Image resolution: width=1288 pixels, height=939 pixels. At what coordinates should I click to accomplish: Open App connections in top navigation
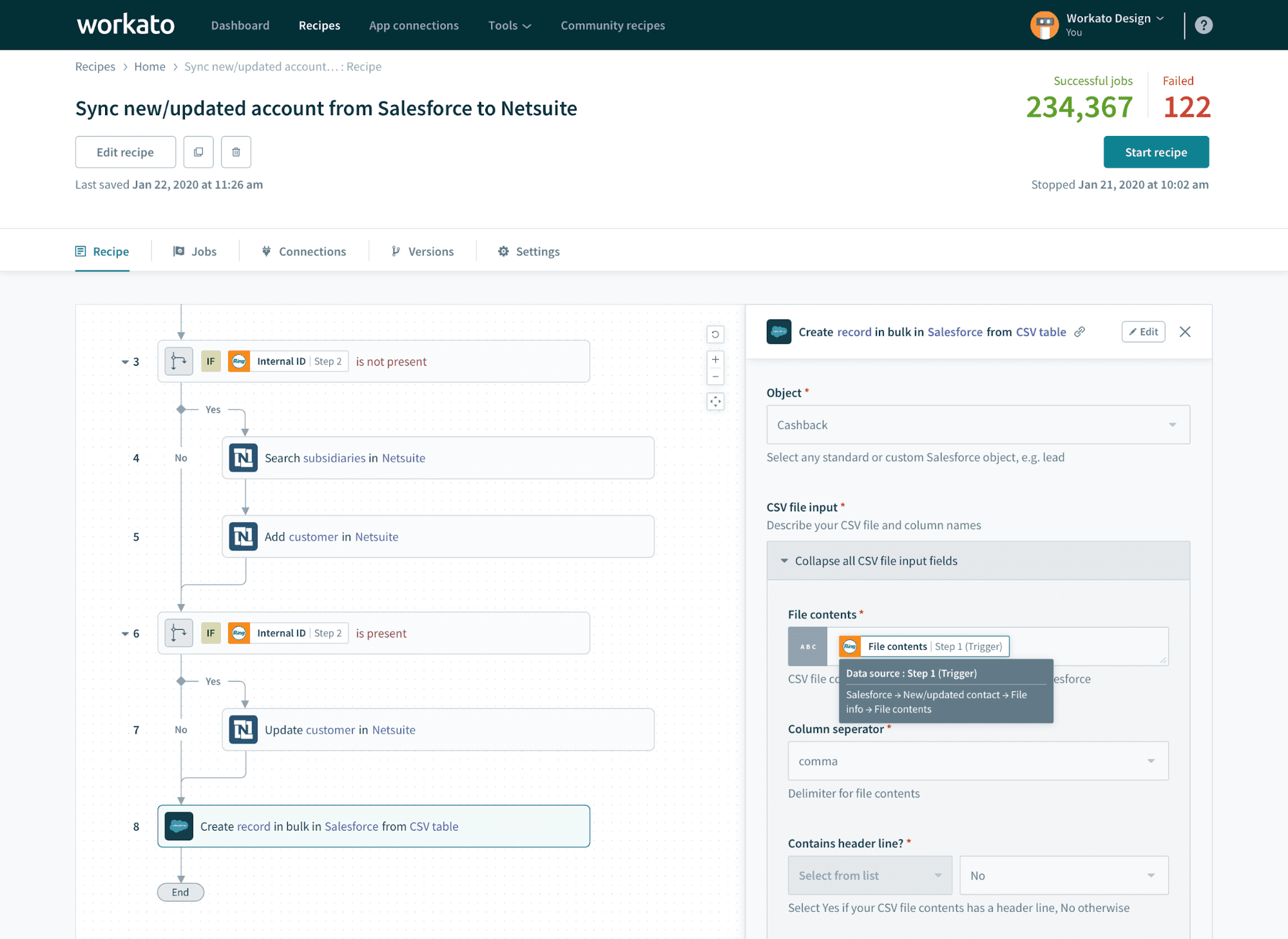pos(414,25)
